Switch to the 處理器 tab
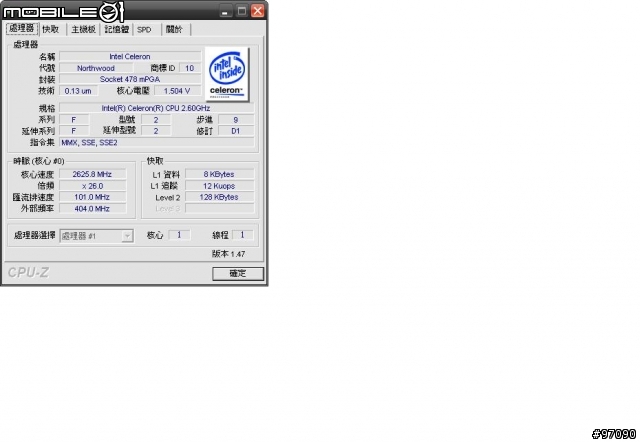Screen dimensions: 640x442 pyautogui.click(x=22, y=29)
